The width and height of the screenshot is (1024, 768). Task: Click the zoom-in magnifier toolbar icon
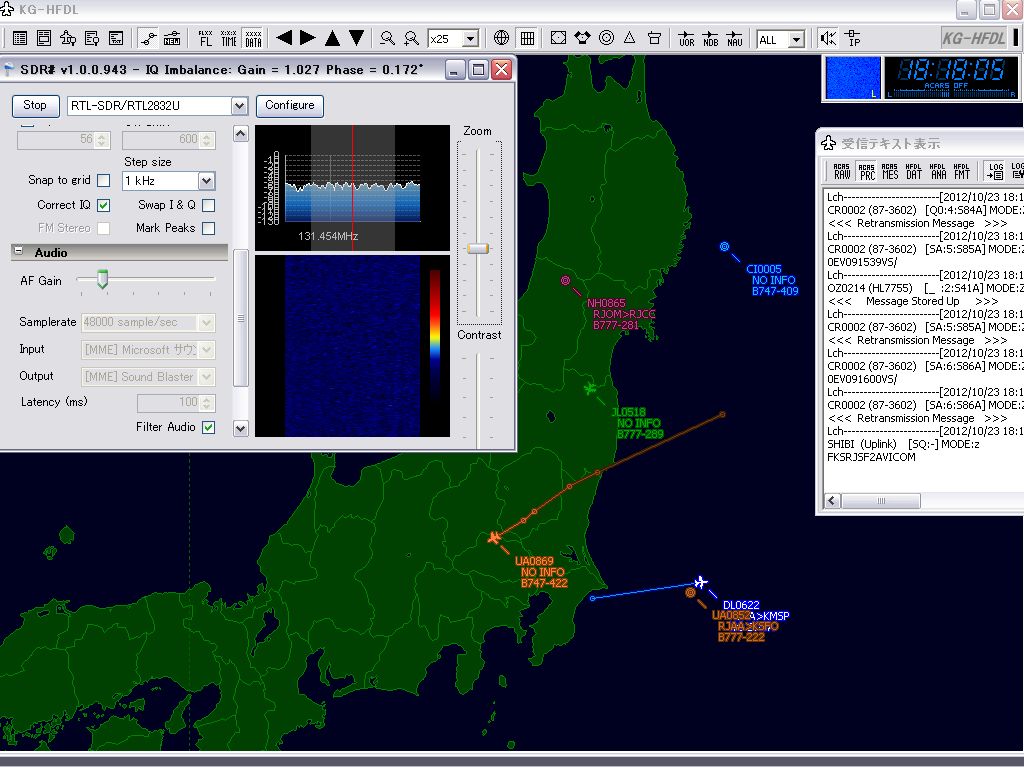click(409, 38)
